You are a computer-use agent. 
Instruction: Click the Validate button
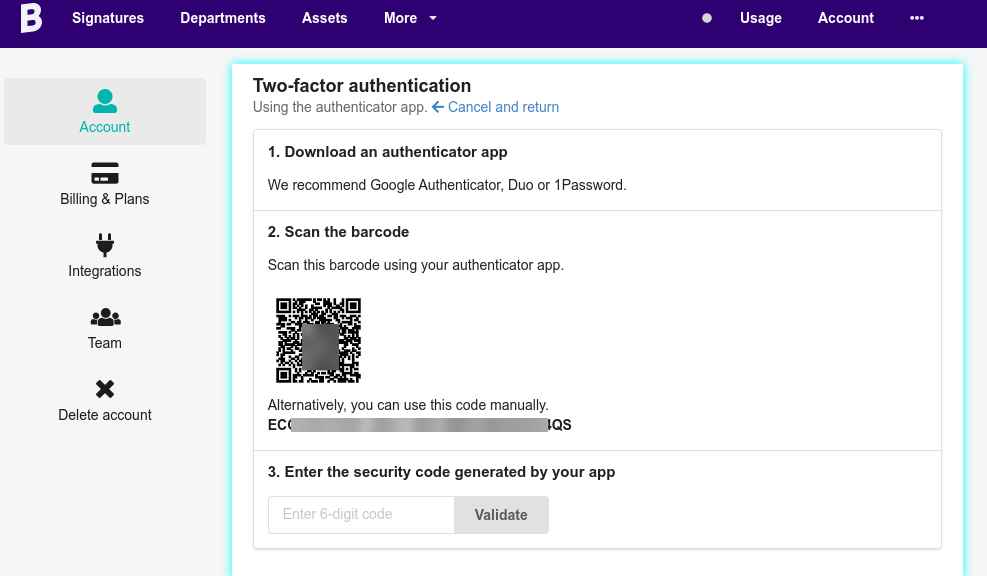coord(501,515)
